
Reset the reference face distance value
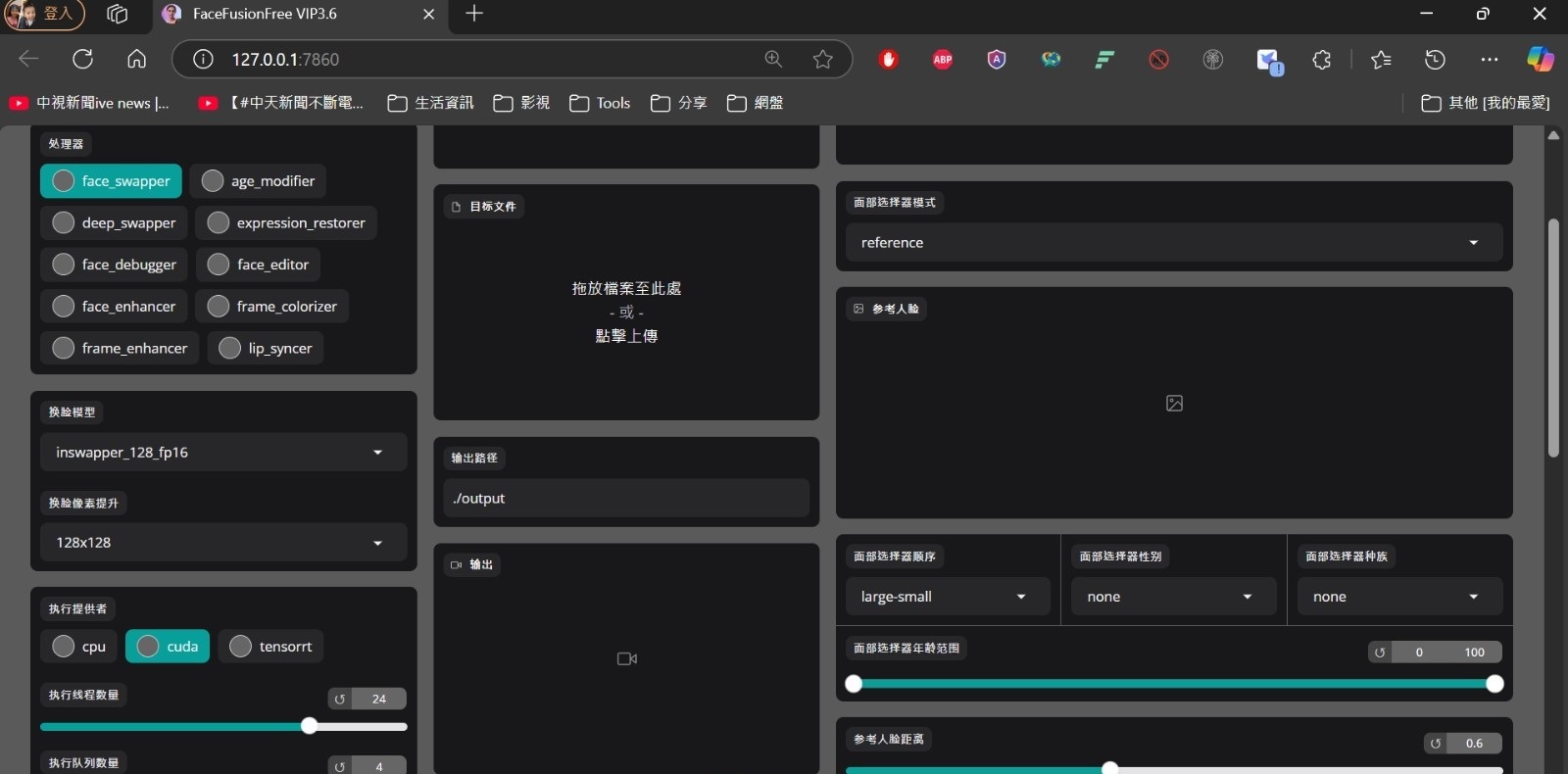tap(1436, 744)
